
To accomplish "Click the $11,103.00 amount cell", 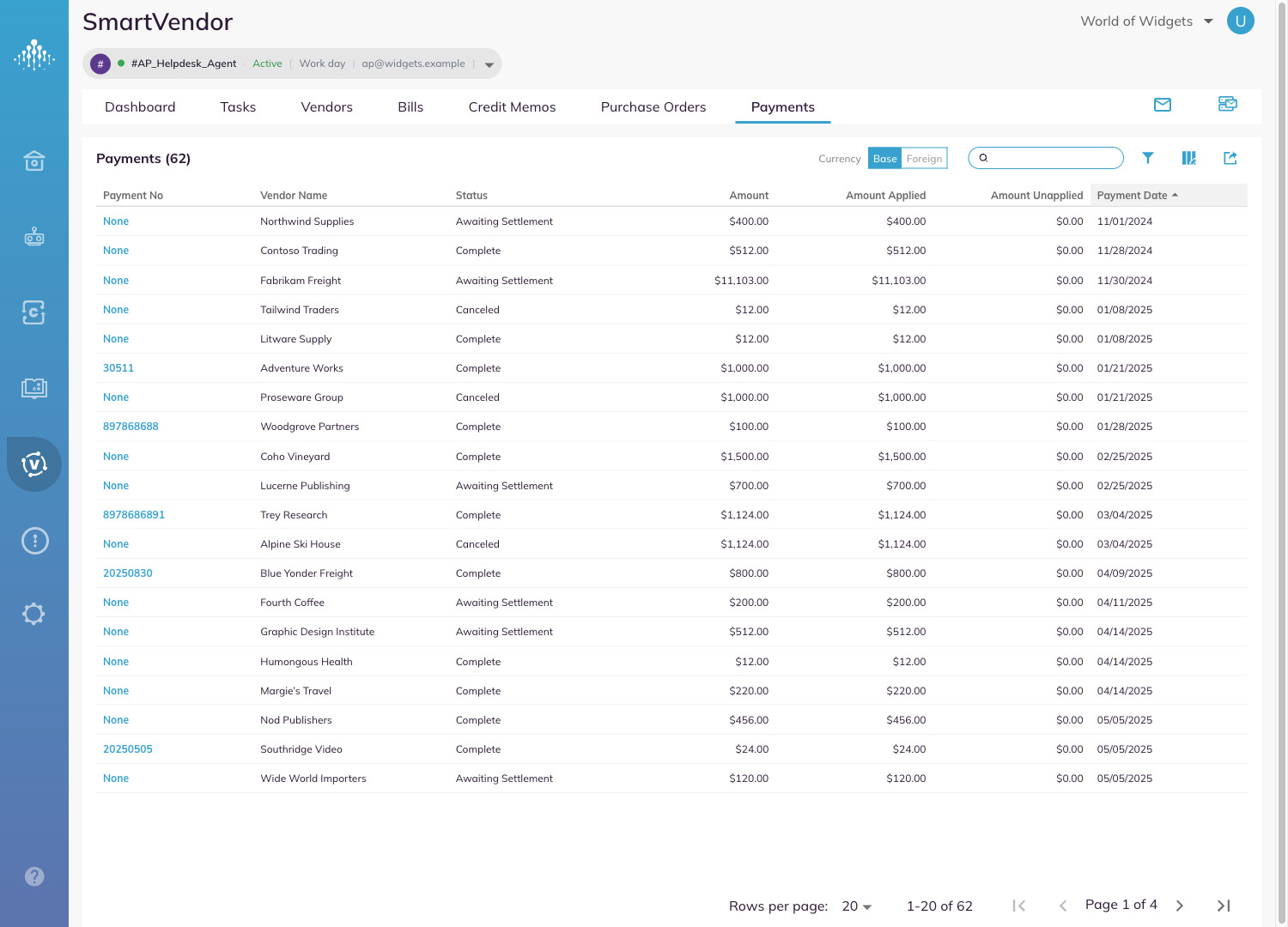I will [742, 281].
